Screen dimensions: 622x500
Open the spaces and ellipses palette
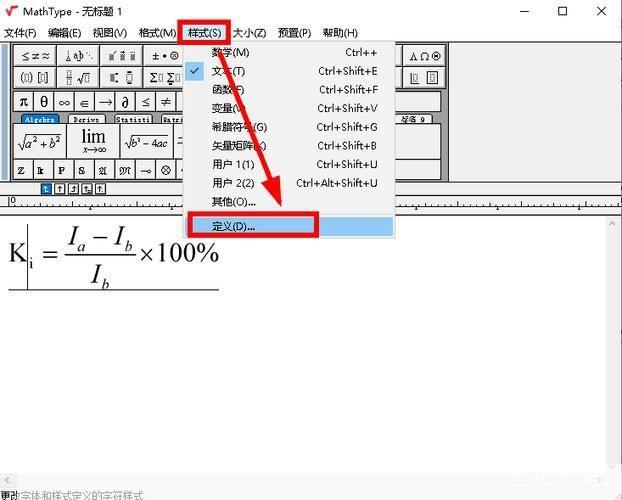78,56
